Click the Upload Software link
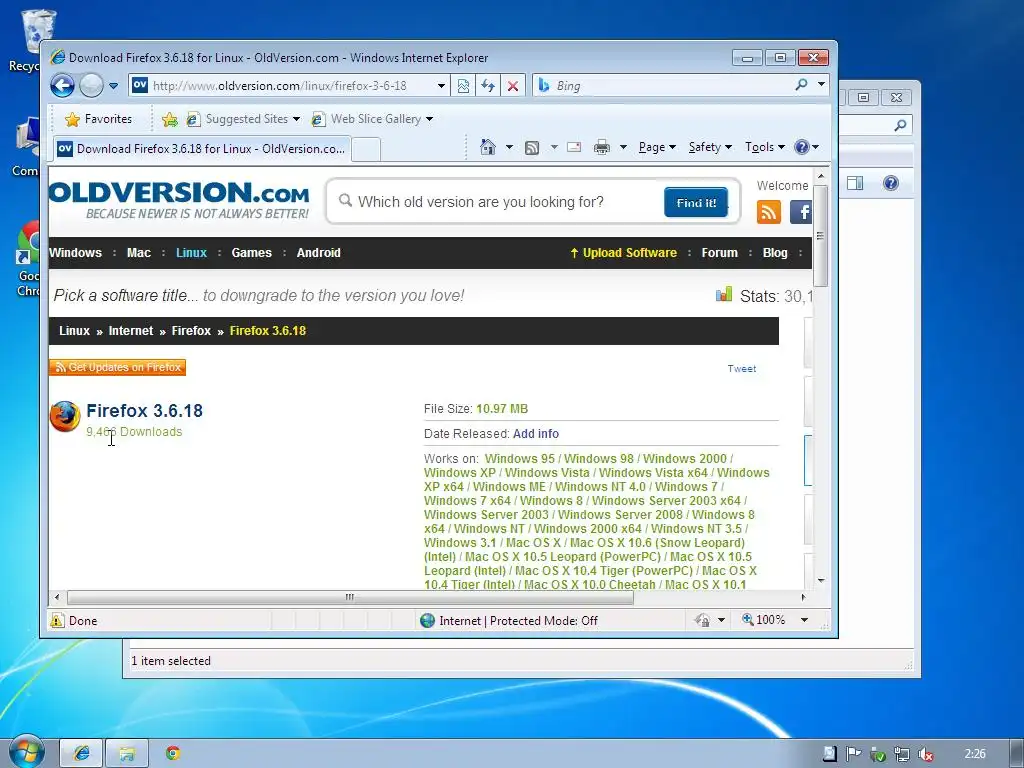This screenshot has width=1024, height=768. [x=623, y=253]
